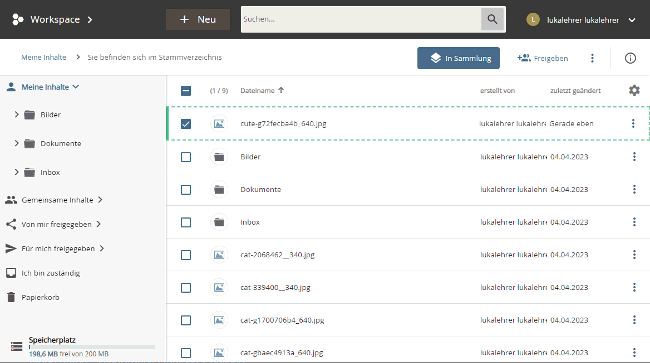The width and height of the screenshot is (650, 363).
Task: Click sort arrow next to Dateiname
Action: 281,90
